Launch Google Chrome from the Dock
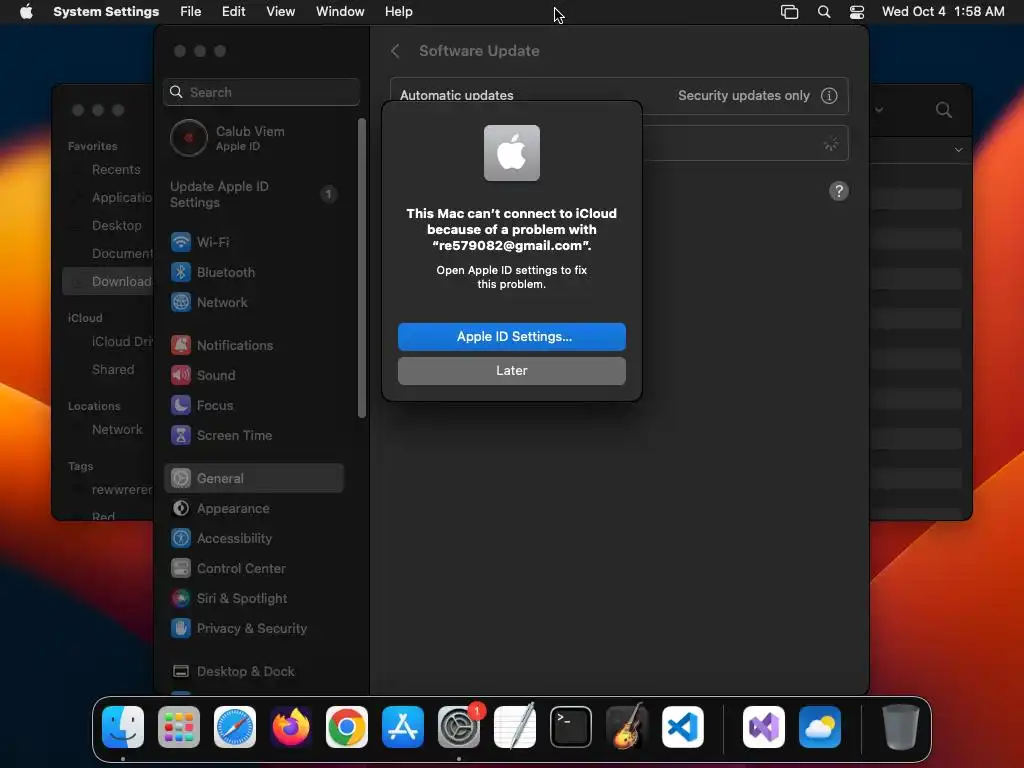This screenshot has width=1024, height=768. pyautogui.click(x=347, y=726)
